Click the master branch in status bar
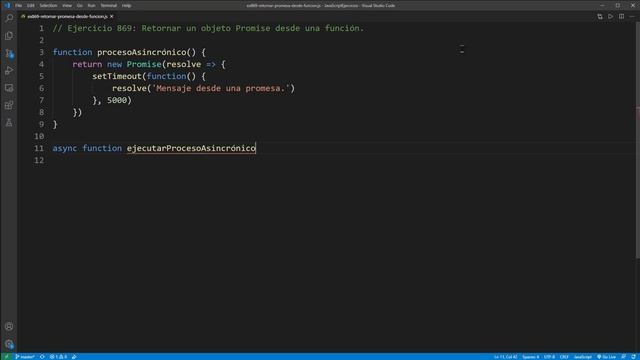The image size is (640, 360). pos(25,357)
